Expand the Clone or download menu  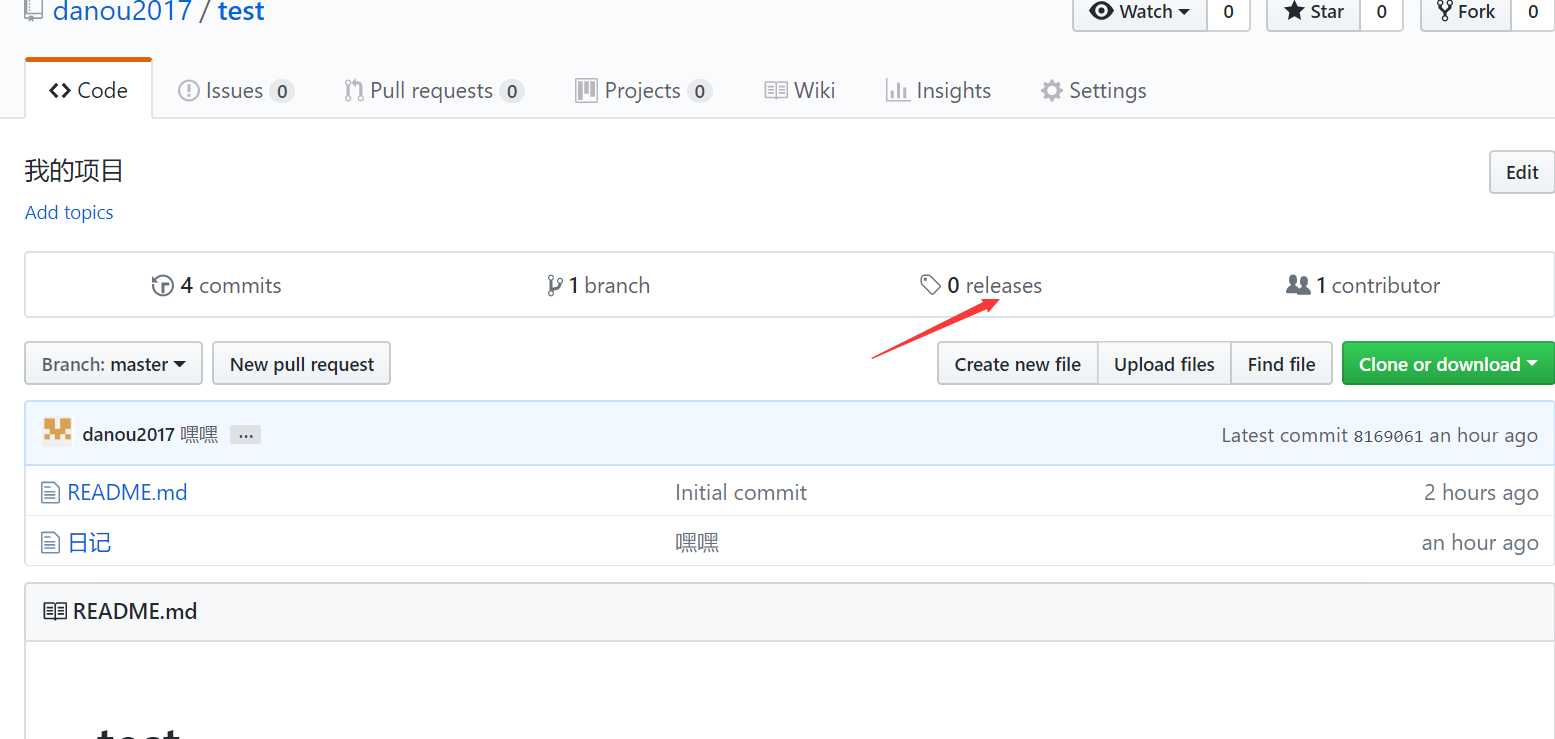tap(1448, 364)
